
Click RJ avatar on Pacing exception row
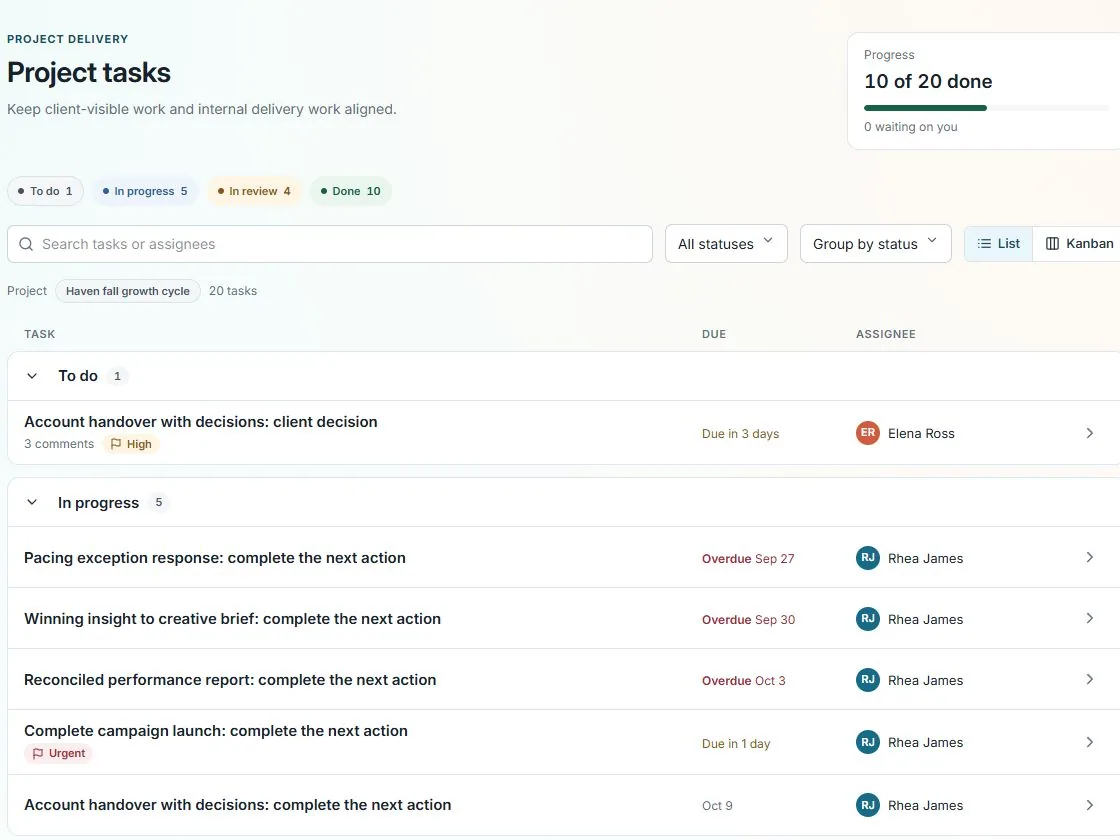[x=867, y=558]
